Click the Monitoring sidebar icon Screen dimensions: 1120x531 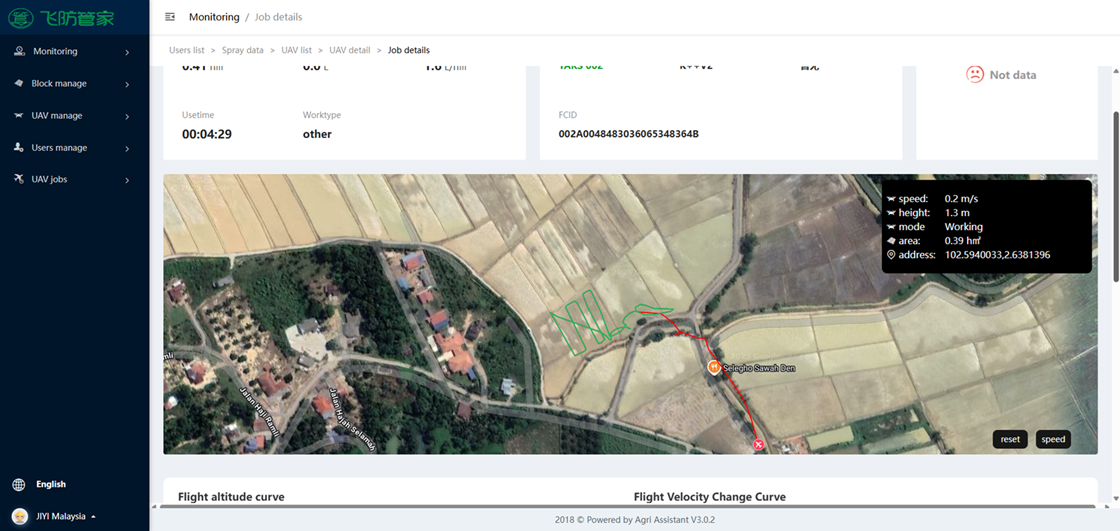tap(20, 51)
